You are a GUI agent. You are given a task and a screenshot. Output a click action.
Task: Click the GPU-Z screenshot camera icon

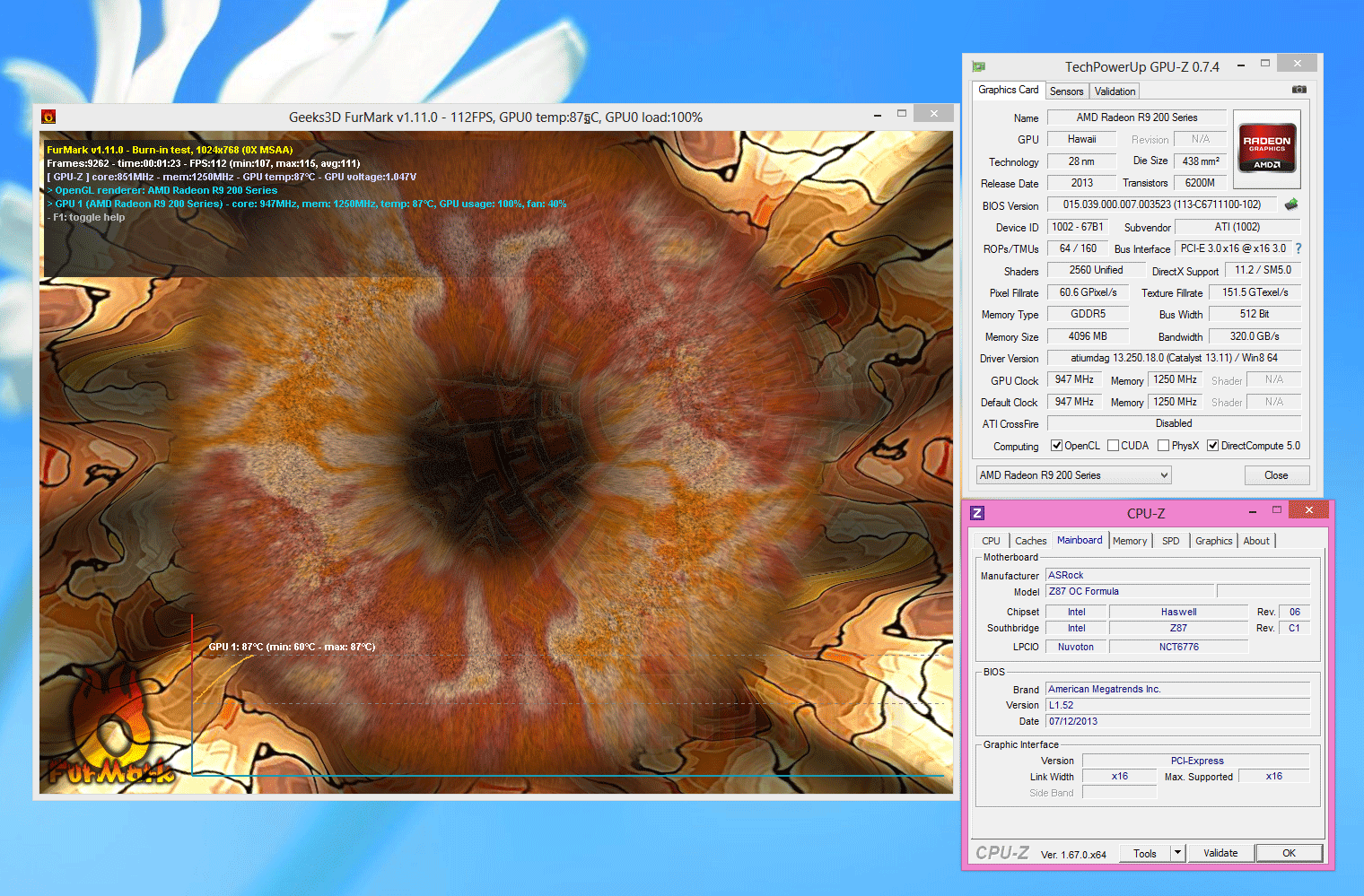coord(1298,90)
